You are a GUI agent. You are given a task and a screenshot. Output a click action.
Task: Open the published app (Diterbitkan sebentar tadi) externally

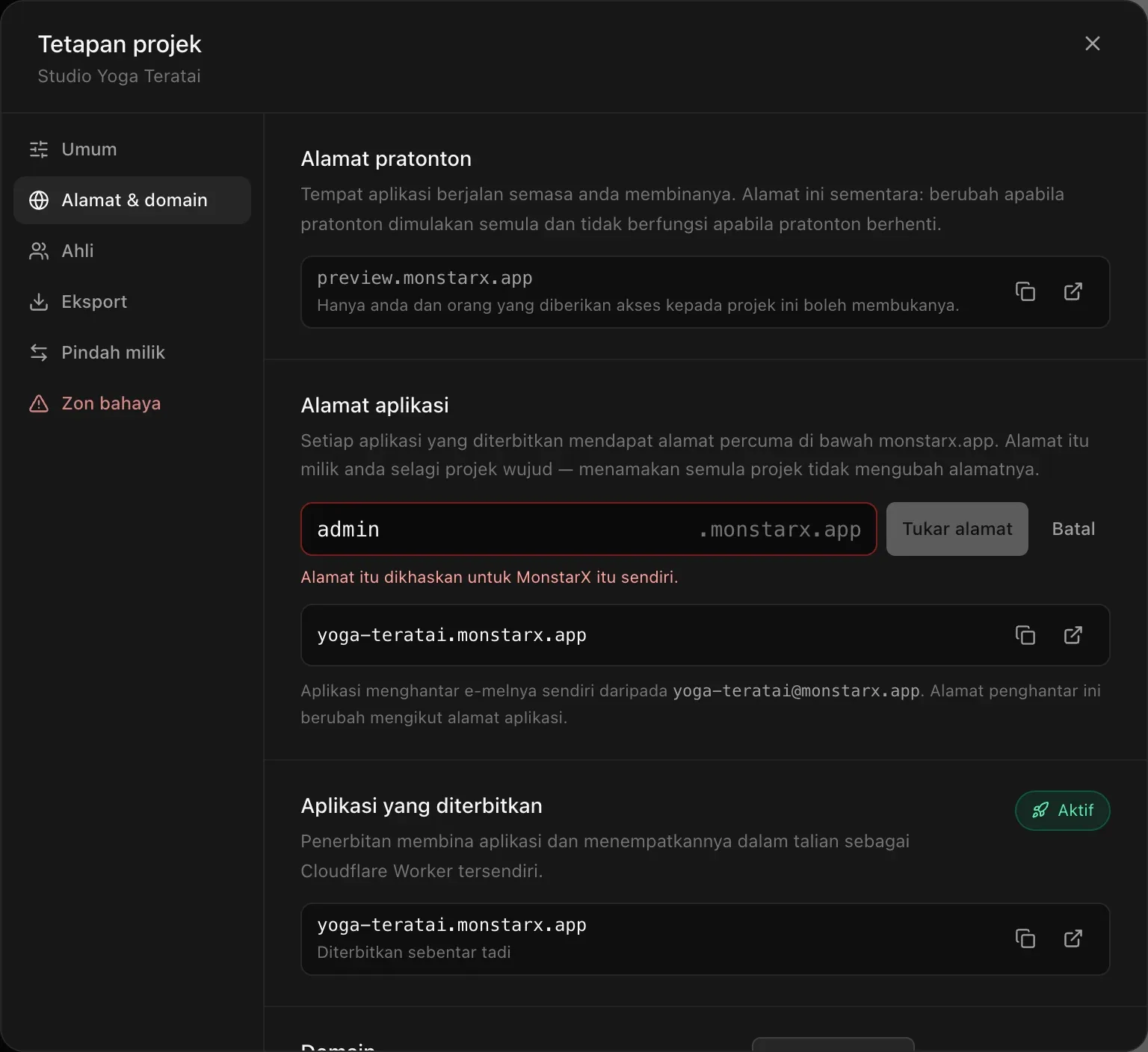click(x=1073, y=938)
